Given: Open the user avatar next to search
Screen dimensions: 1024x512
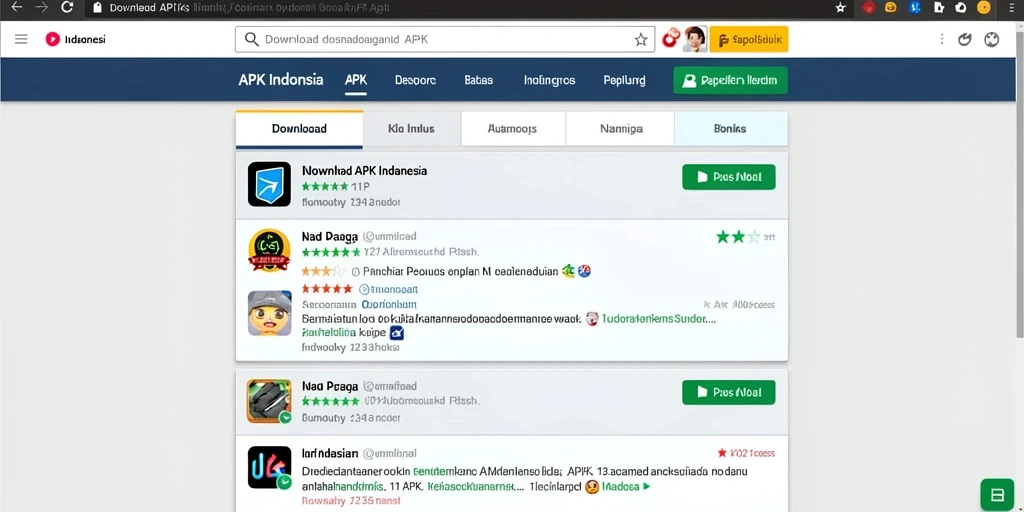Looking at the screenshot, I should [x=695, y=39].
